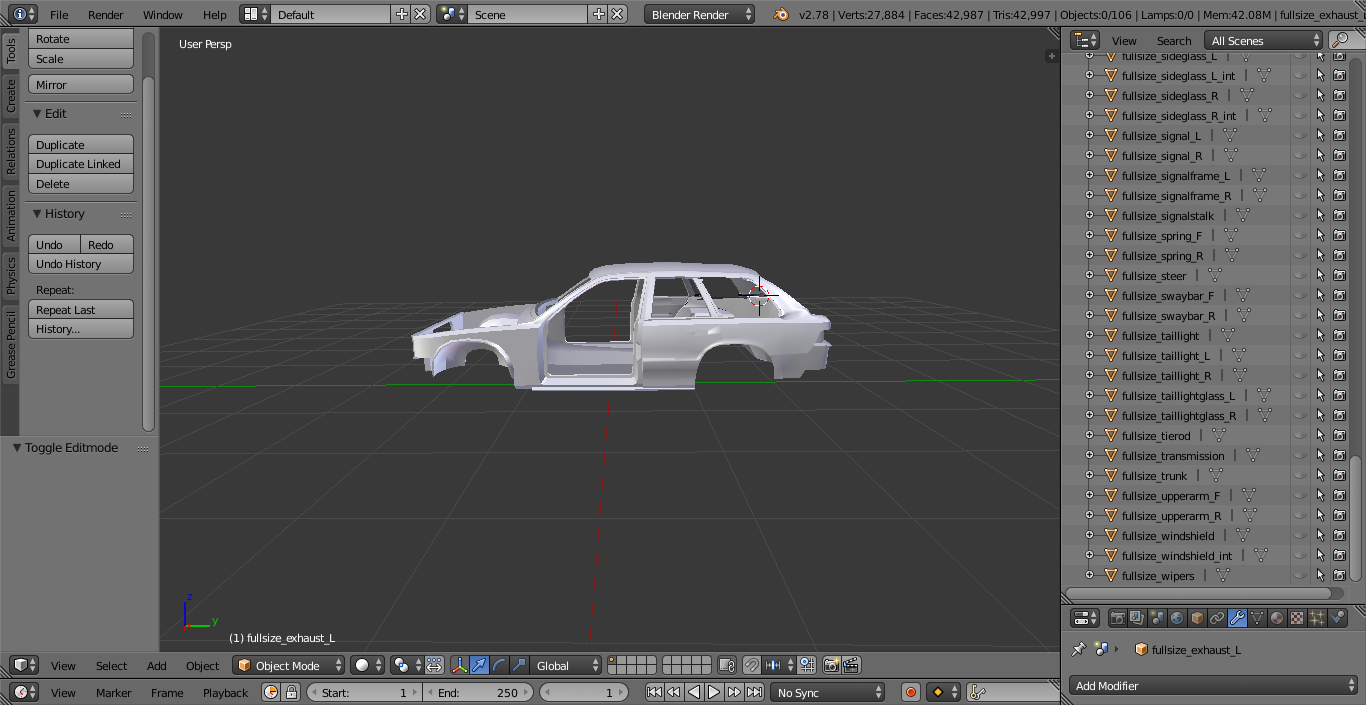Open the Object Mode dropdown
The image size is (1366, 705).
[x=289, y=665]
